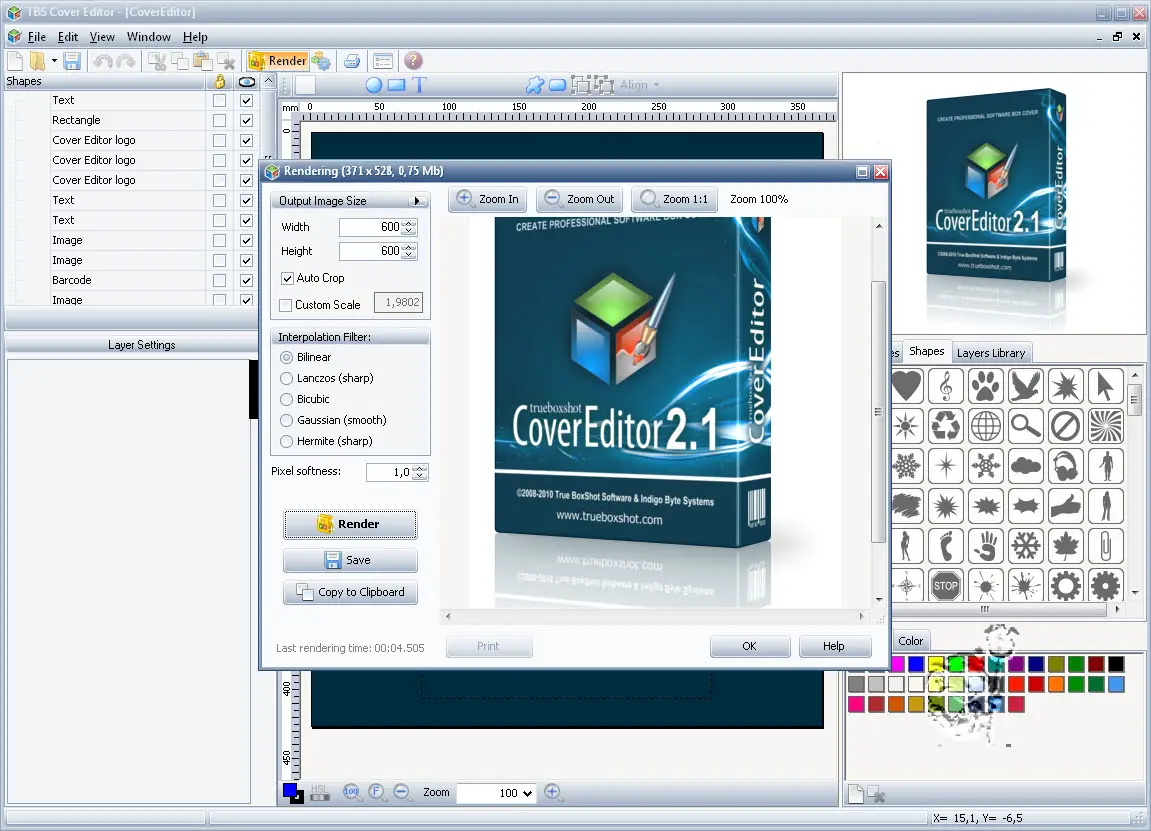Enable the Custom Scale checkbox

click(x=286, y=305)
